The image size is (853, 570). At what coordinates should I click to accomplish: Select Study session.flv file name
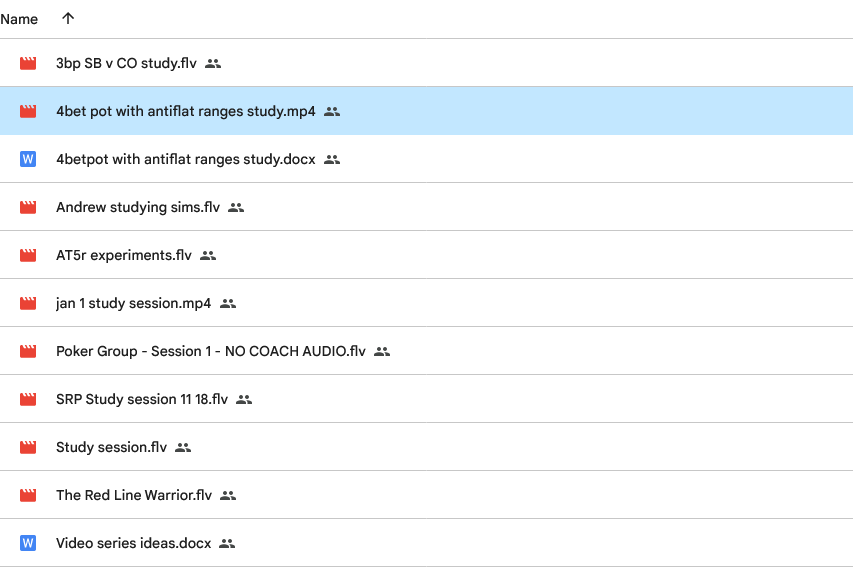tap(111, 448)
